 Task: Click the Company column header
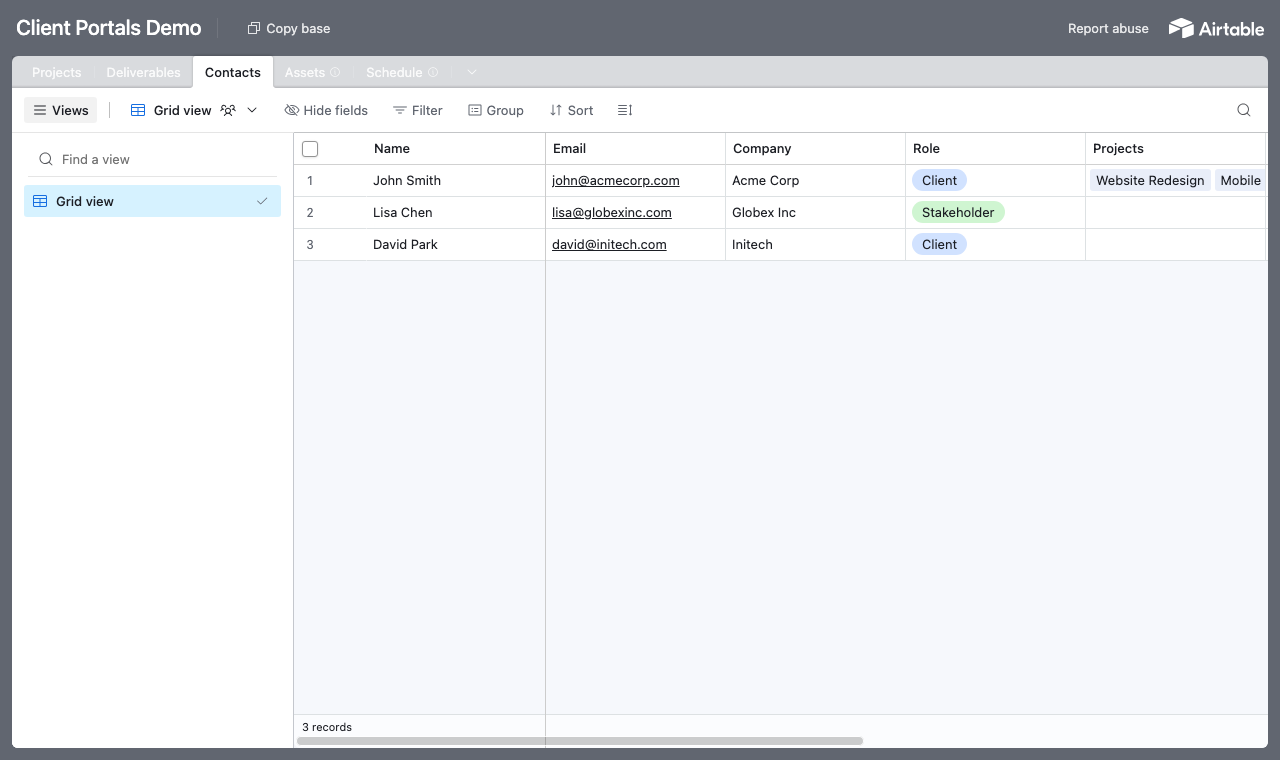[x=815, y=149]
